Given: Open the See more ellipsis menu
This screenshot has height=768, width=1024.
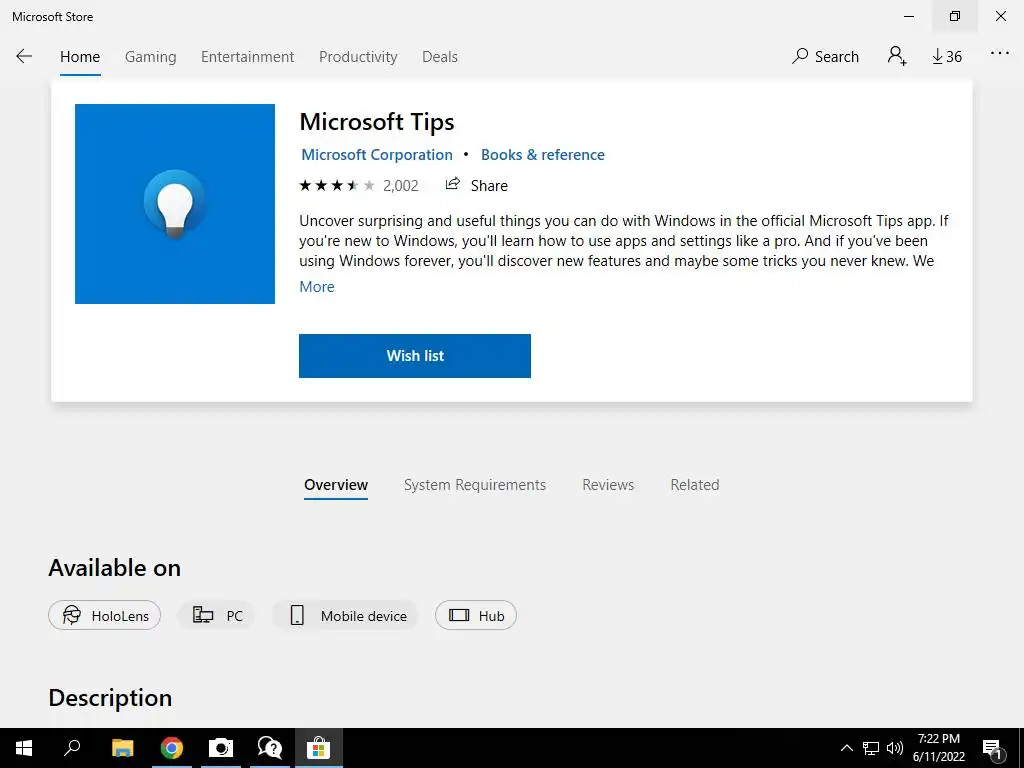Looking at the screenshot, I should point(1000,54).
